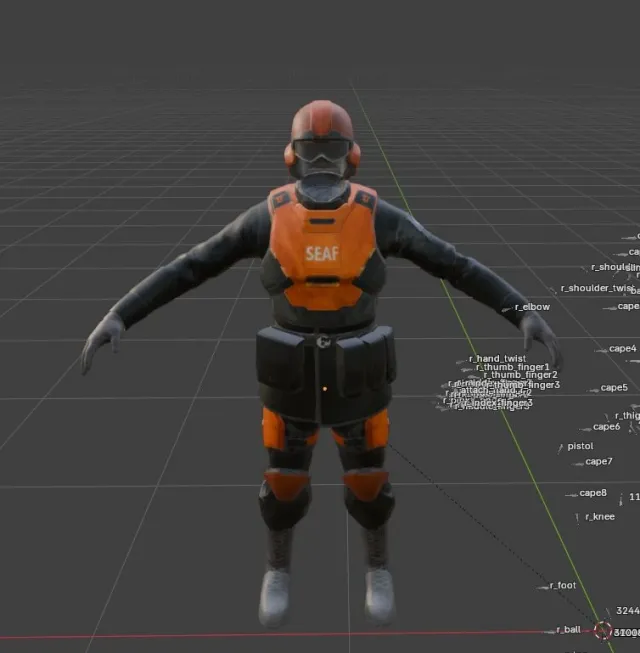Select the r_elbow bone label

pyautogui.click(x=532, y=307)
